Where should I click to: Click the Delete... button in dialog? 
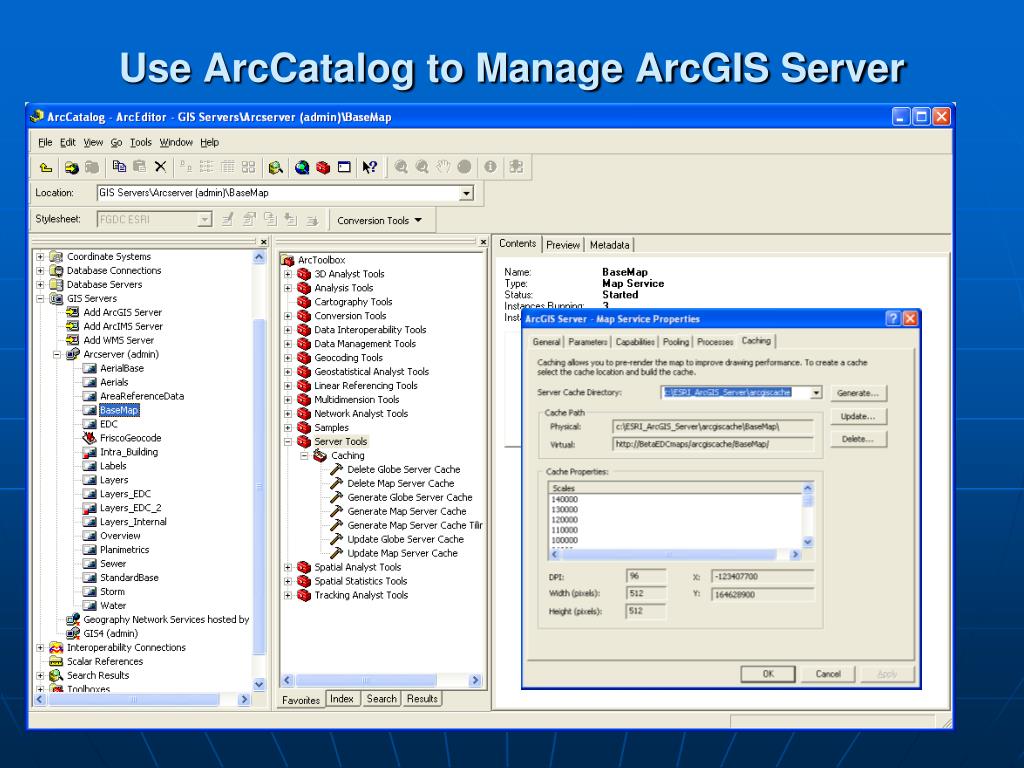pos(858,439)
